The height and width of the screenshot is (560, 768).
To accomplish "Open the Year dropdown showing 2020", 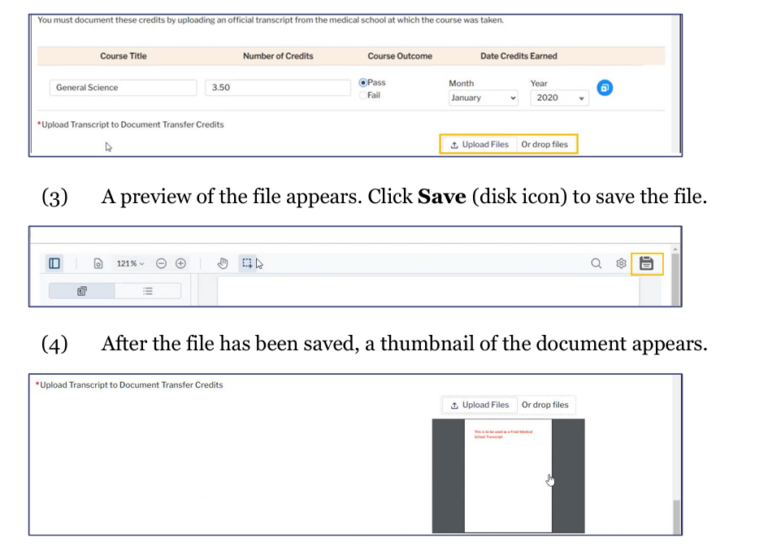I will [x=561, y=98].
